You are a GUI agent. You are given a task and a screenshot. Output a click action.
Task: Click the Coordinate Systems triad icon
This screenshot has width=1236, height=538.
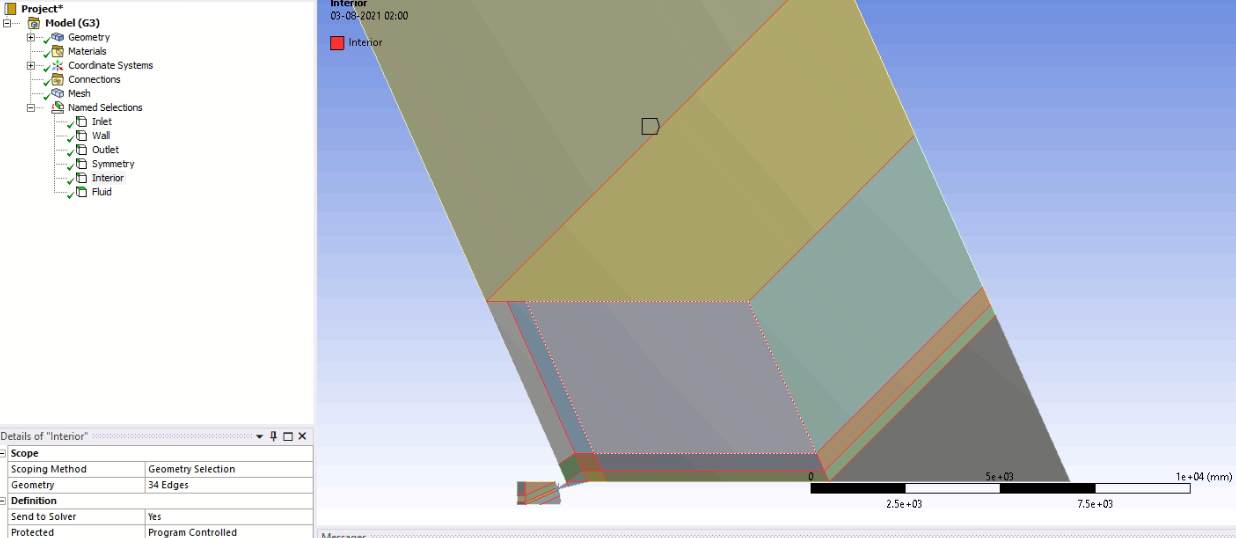click(58, 65)
